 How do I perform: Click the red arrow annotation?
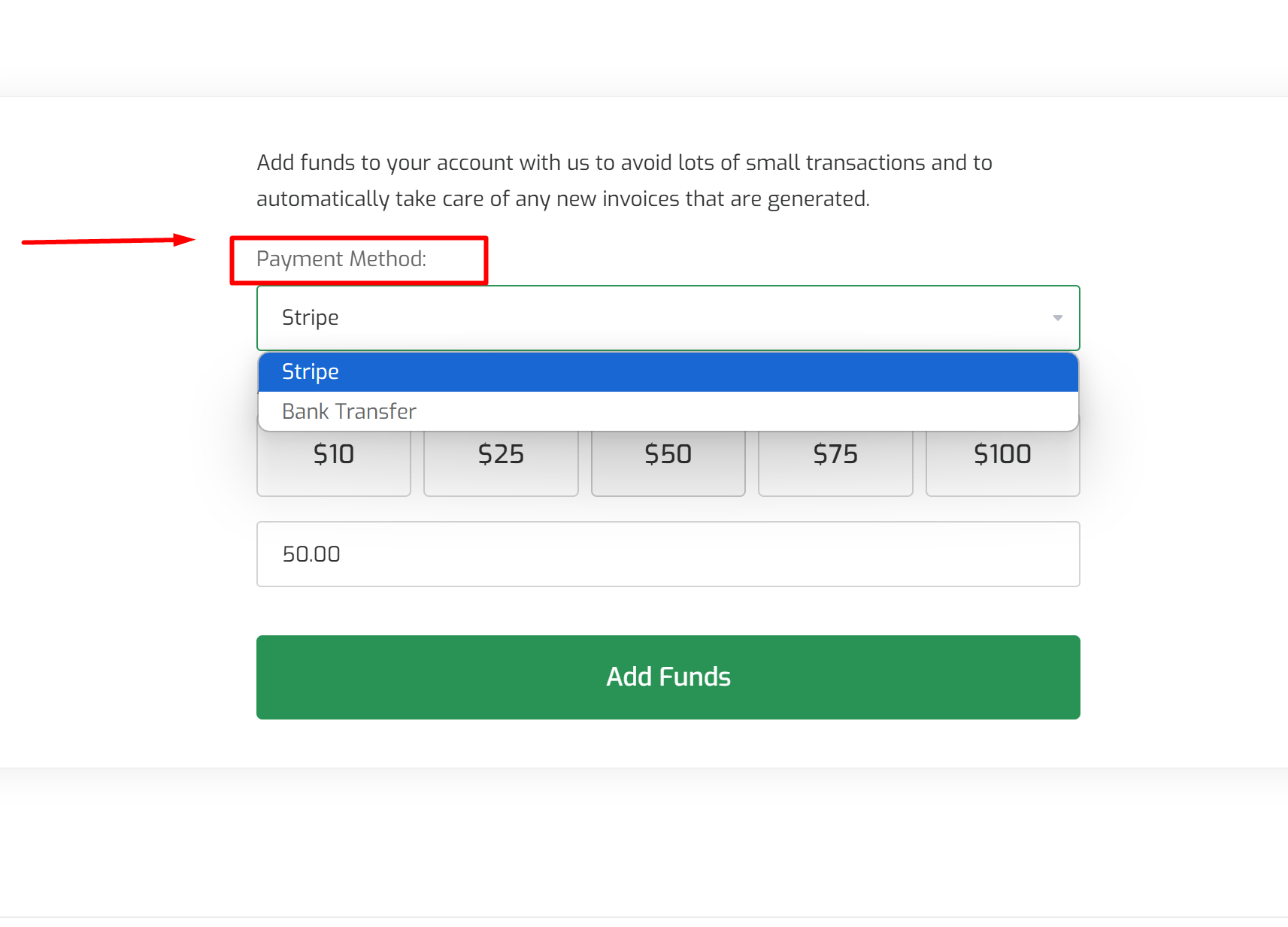[x=108, y=241]
